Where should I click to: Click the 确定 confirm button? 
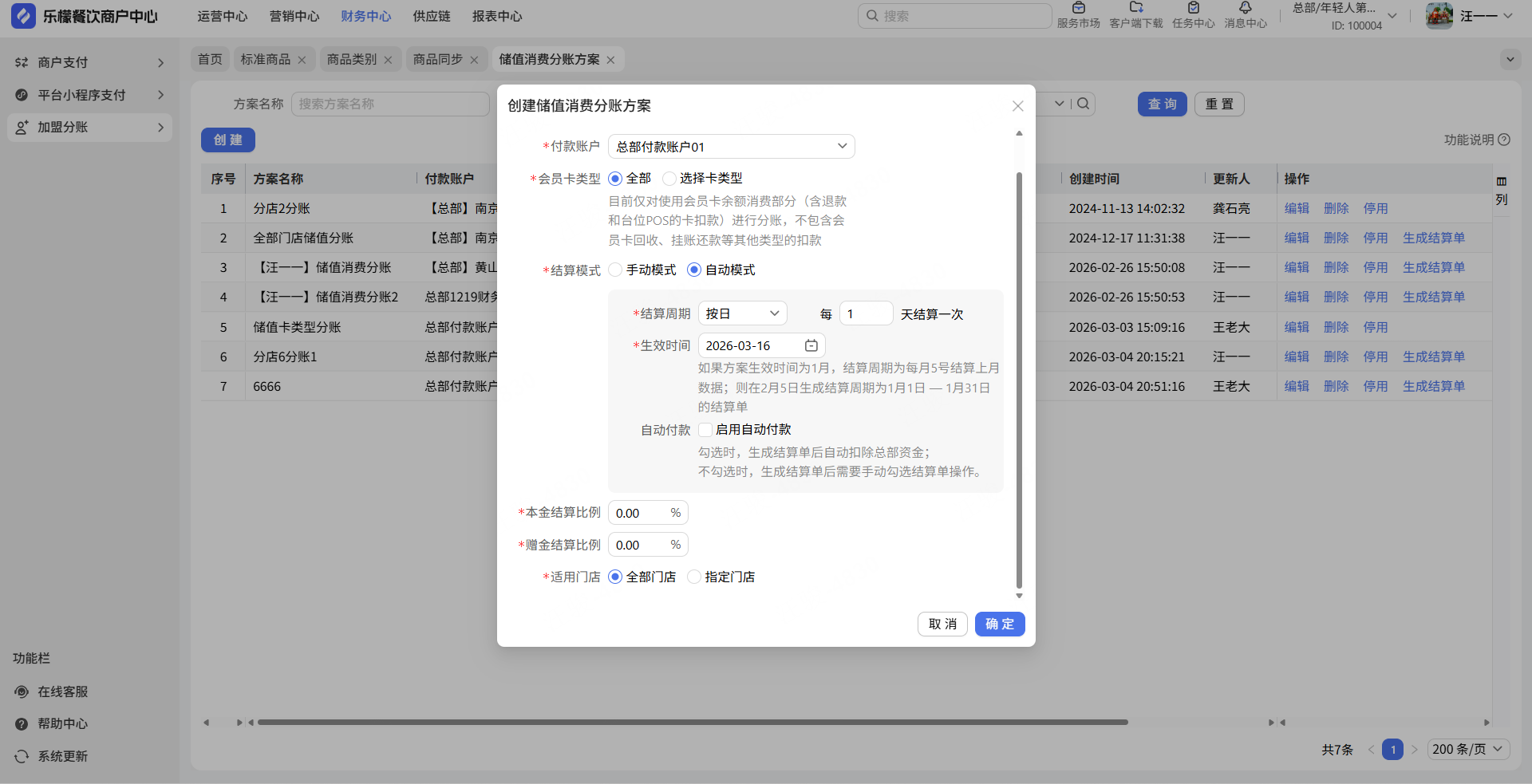click(x=999, y=624)
